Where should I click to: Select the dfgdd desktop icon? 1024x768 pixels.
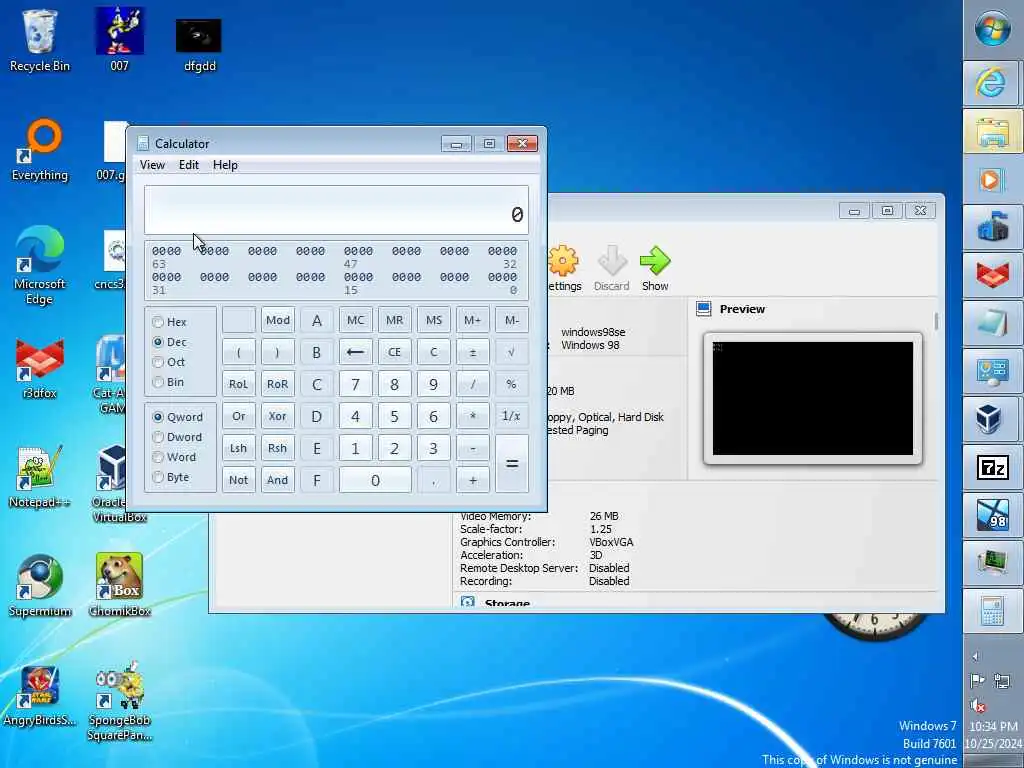(199, 44)
